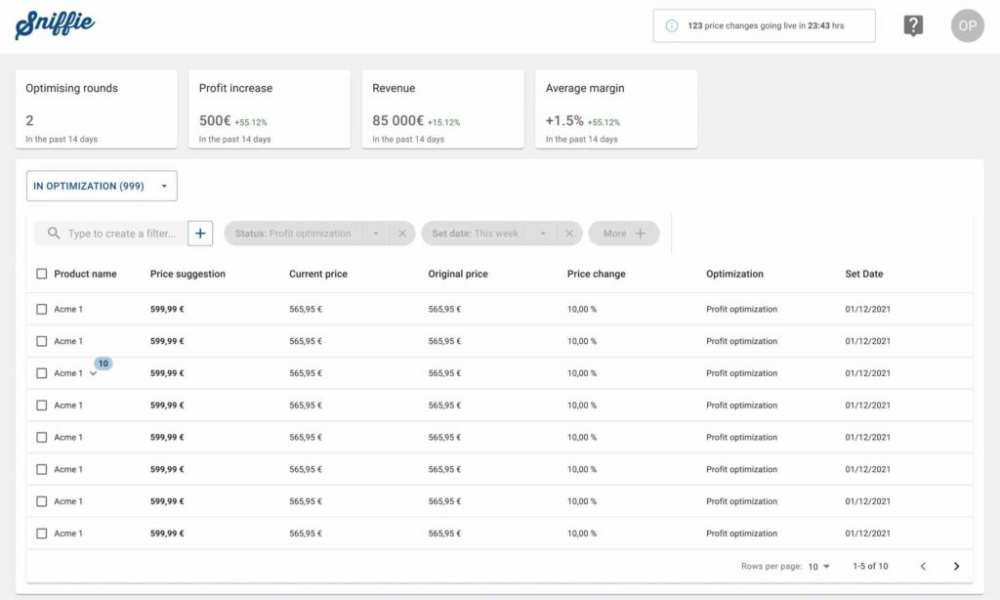Viewport: 1000px width, 600px height.
Task: Open the Average margin card
Action: coord(617,110)
